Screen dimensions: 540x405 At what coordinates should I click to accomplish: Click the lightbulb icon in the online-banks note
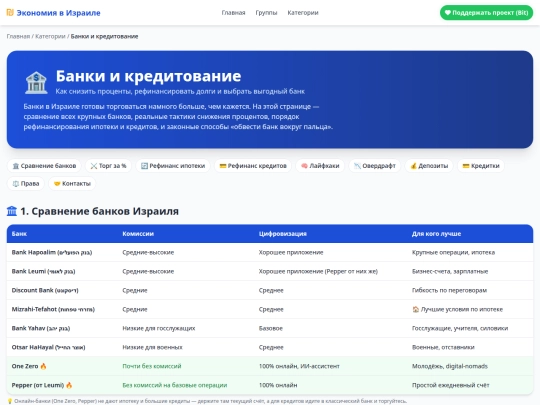tap(10, 401)
